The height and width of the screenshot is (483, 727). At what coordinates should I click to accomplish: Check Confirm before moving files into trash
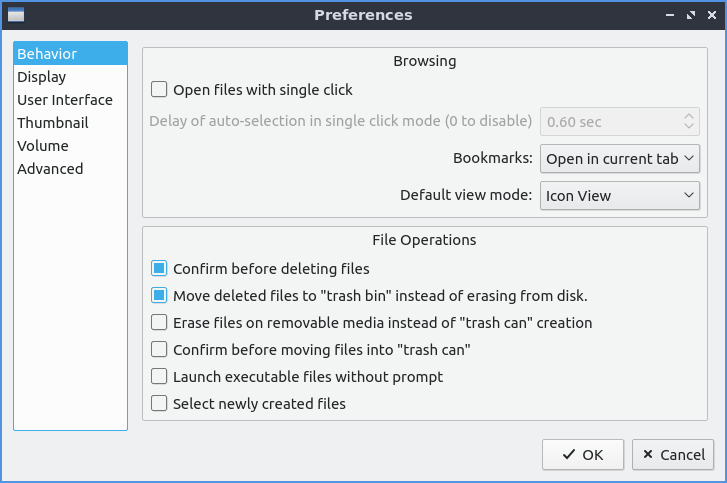pos(159,350)
